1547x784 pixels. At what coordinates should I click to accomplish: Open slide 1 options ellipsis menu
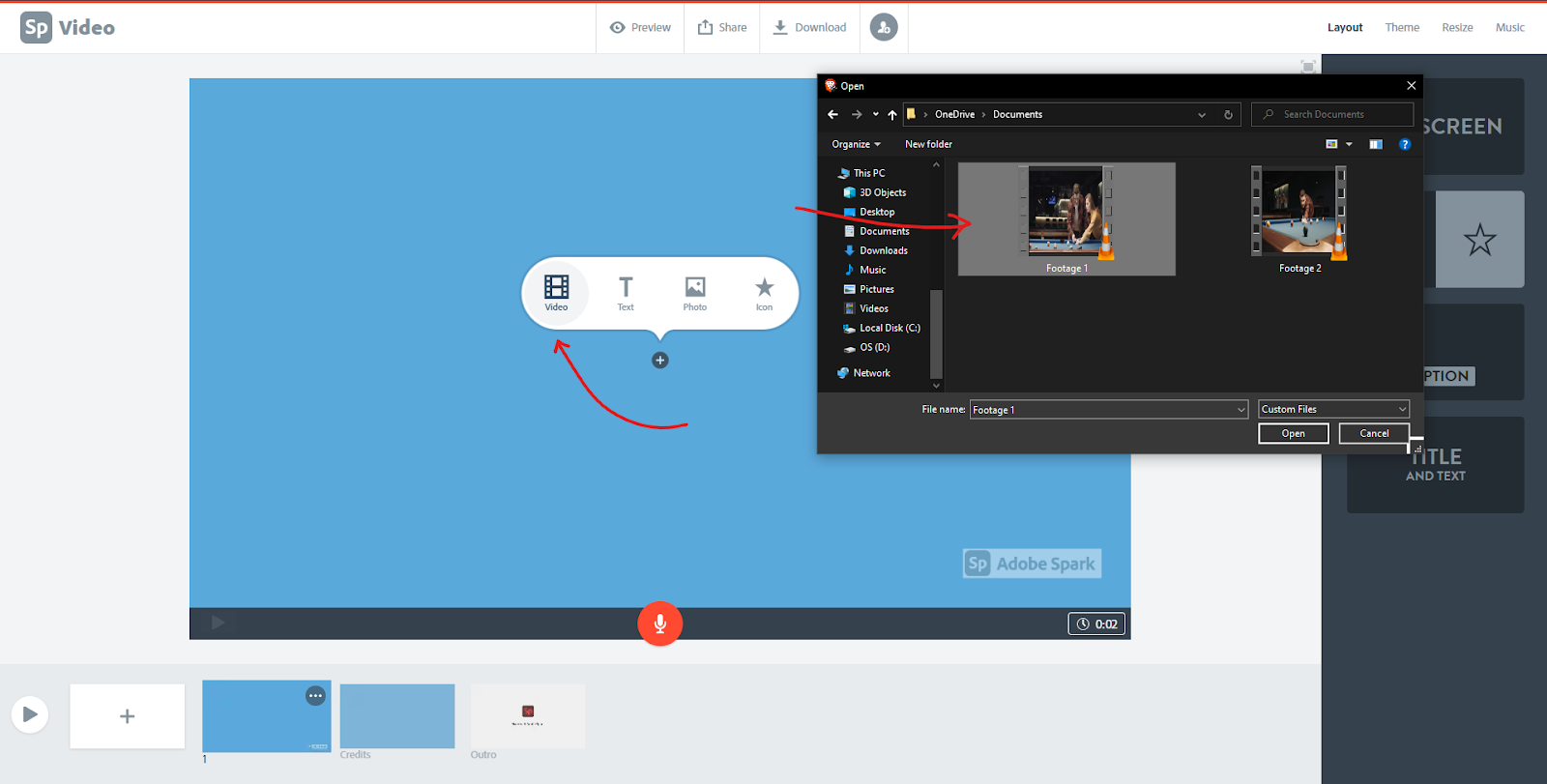pos(315,695)
